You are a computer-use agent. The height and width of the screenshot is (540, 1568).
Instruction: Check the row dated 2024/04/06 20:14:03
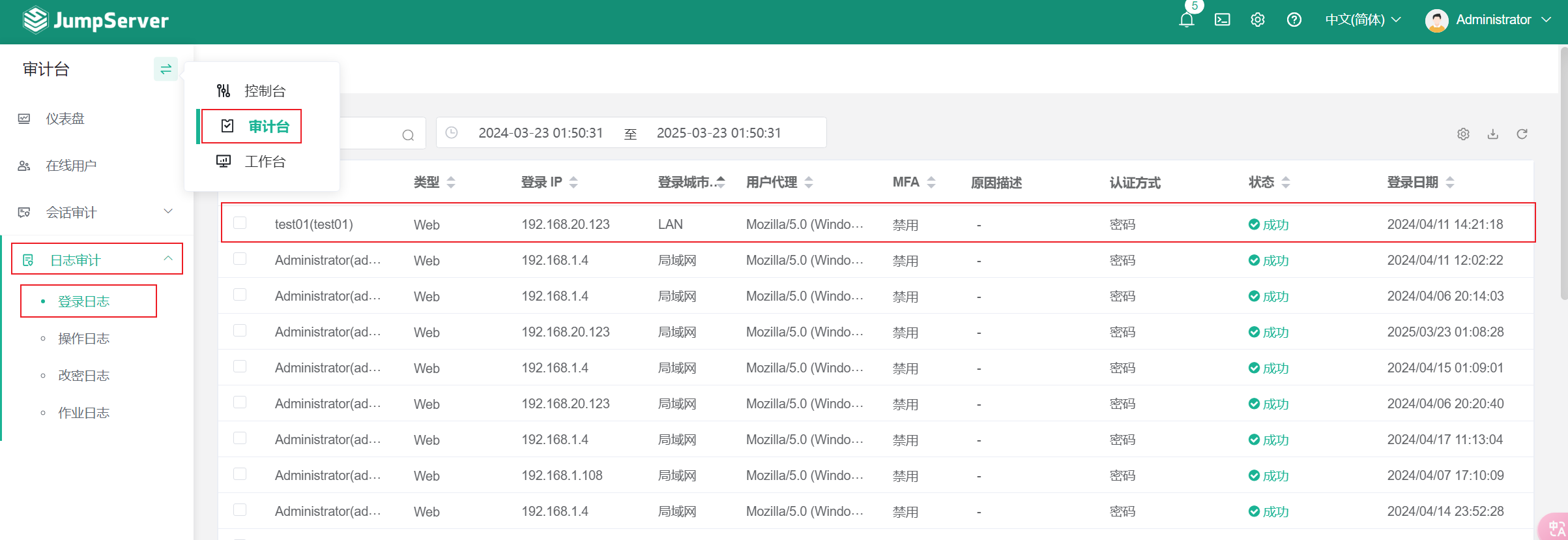(x=240, y=295)
